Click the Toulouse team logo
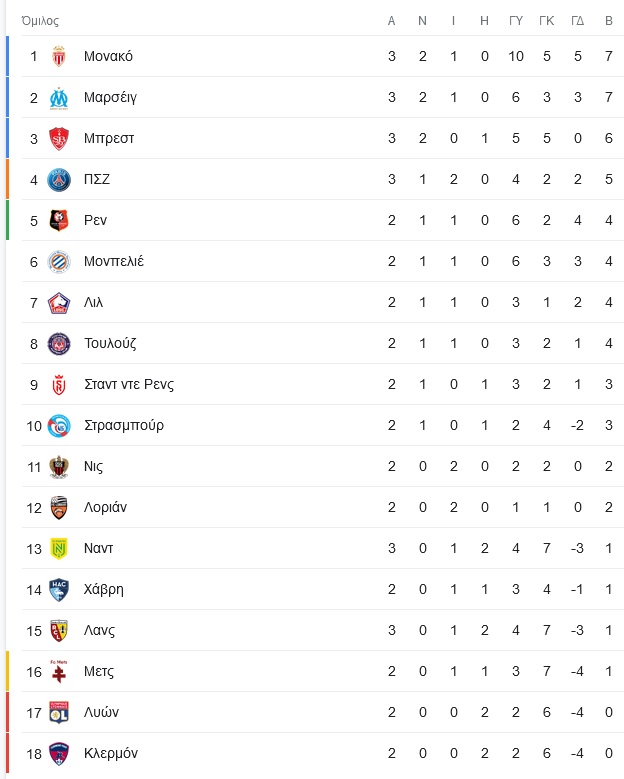 tap(59, 343)
